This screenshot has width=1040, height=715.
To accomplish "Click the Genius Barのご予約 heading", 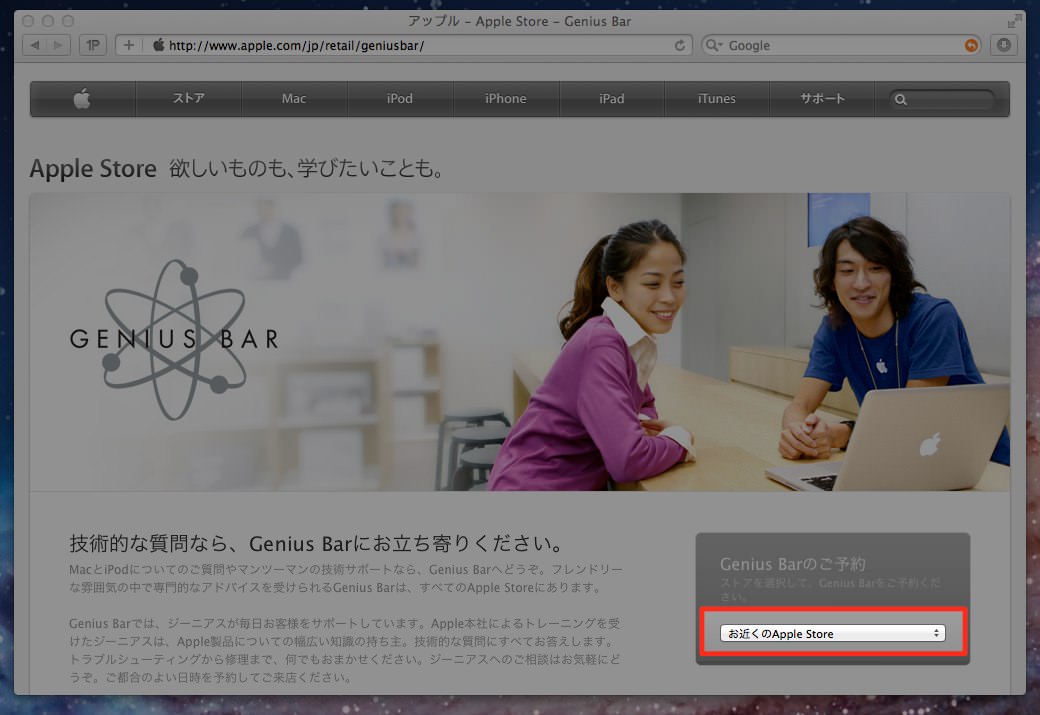I will click(x=793, y=564).
